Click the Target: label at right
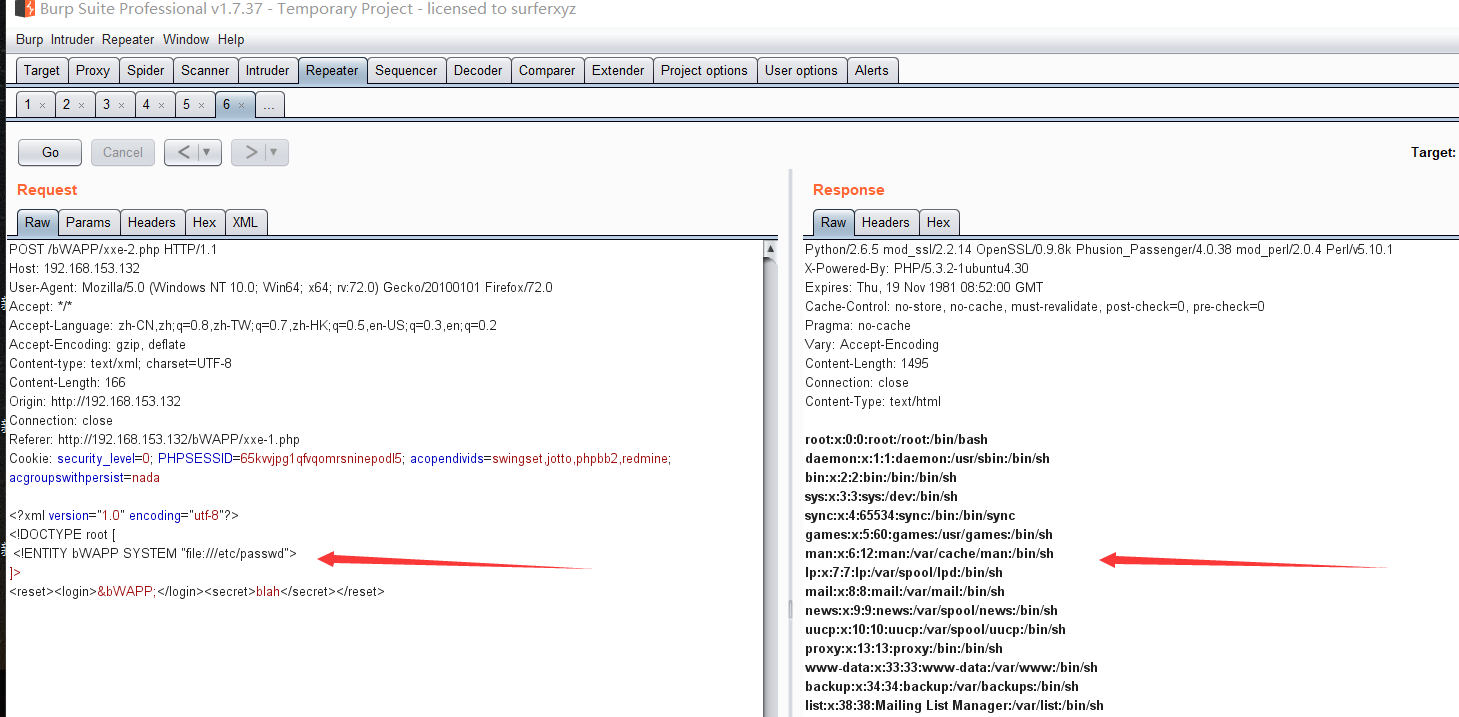 (x=1433, y=152)
